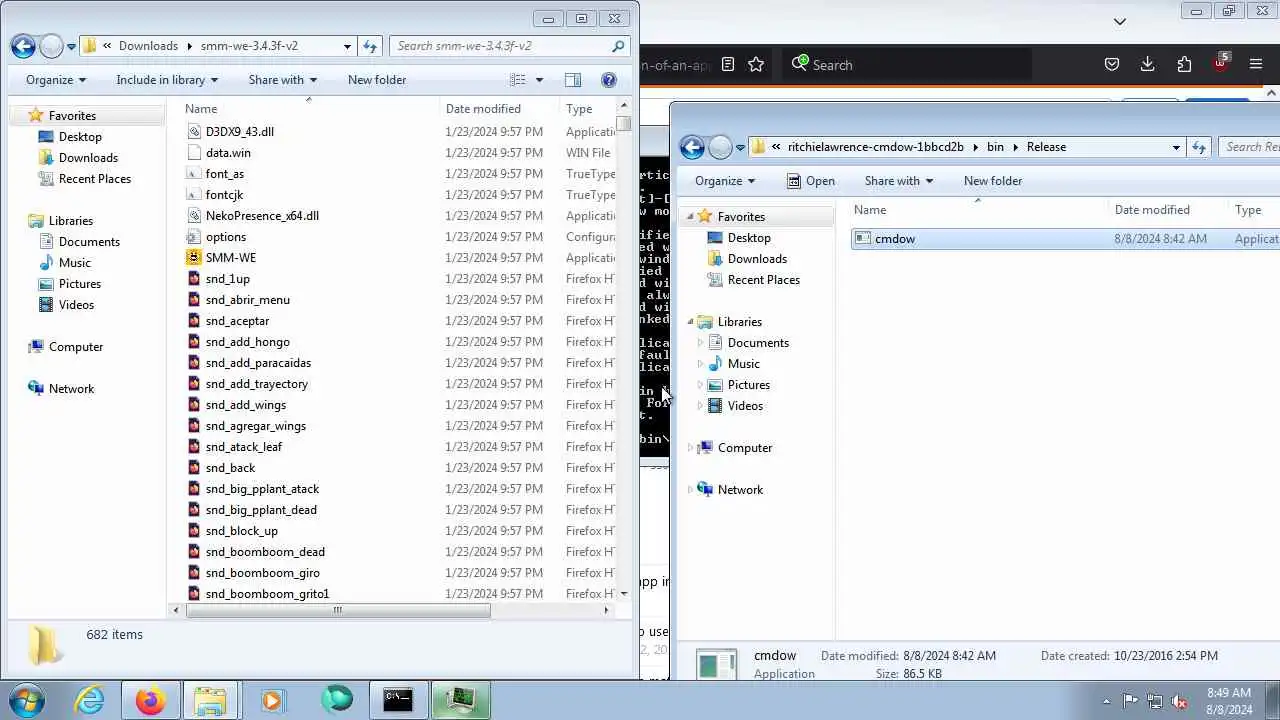This screenshot has width=1280, height=720.
Task: Open Share with dropdown in smm-we window
Action: click(283, 80)
